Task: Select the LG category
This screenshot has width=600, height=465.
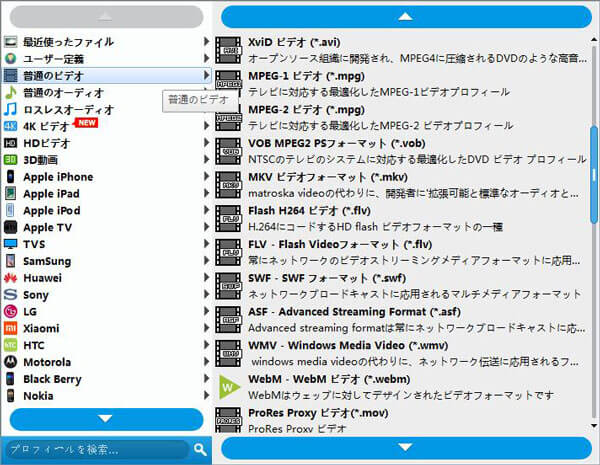Action: (x=107, y=311)
